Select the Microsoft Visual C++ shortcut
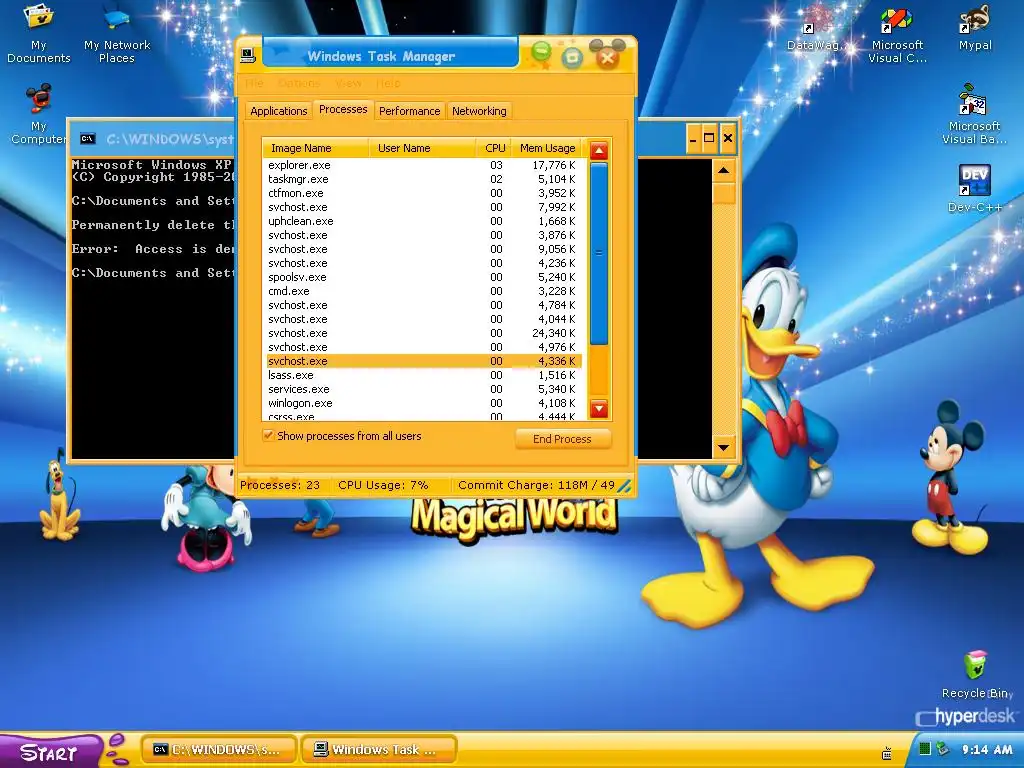 (897, 35)
